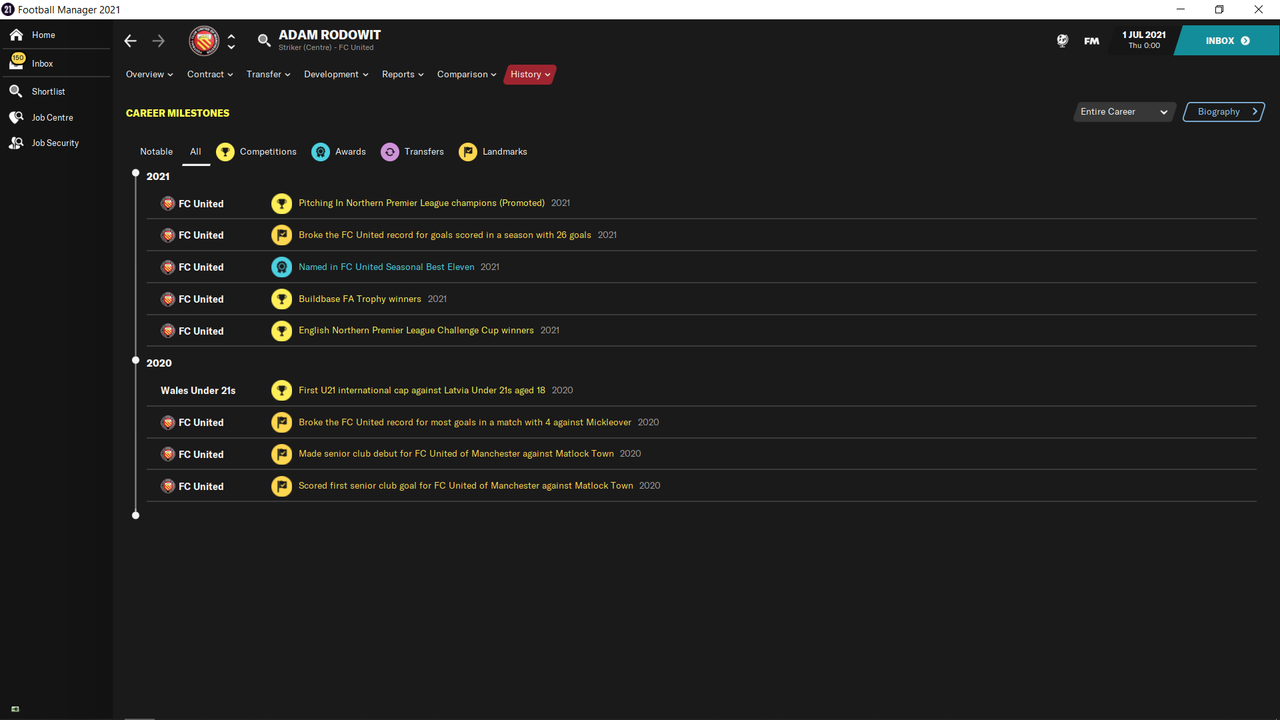Expand the Overview dropdown menu
This screenshot has height=720, width=1280.
click(149, 74)
